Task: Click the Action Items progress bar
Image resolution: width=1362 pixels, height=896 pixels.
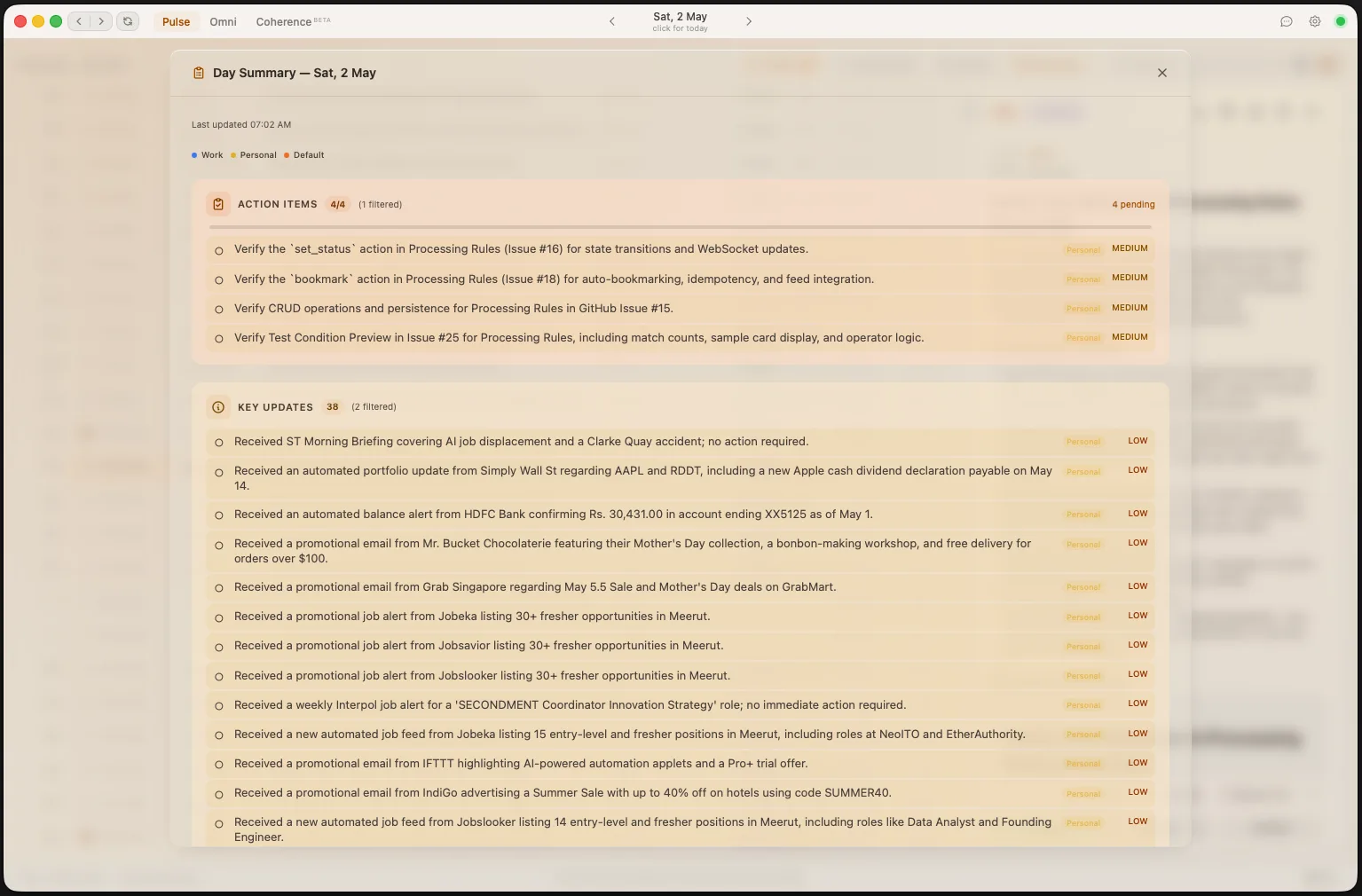Action: [x=681, y=227]
